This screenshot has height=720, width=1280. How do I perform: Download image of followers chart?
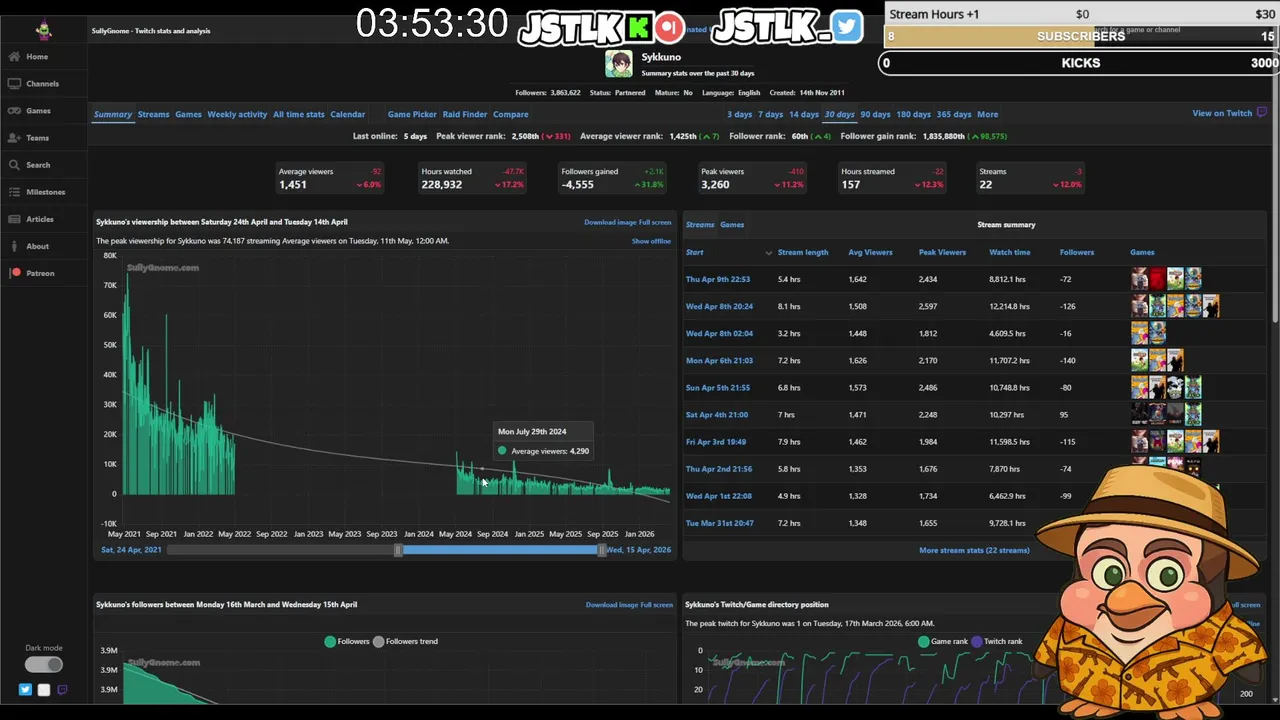point(612,605)
